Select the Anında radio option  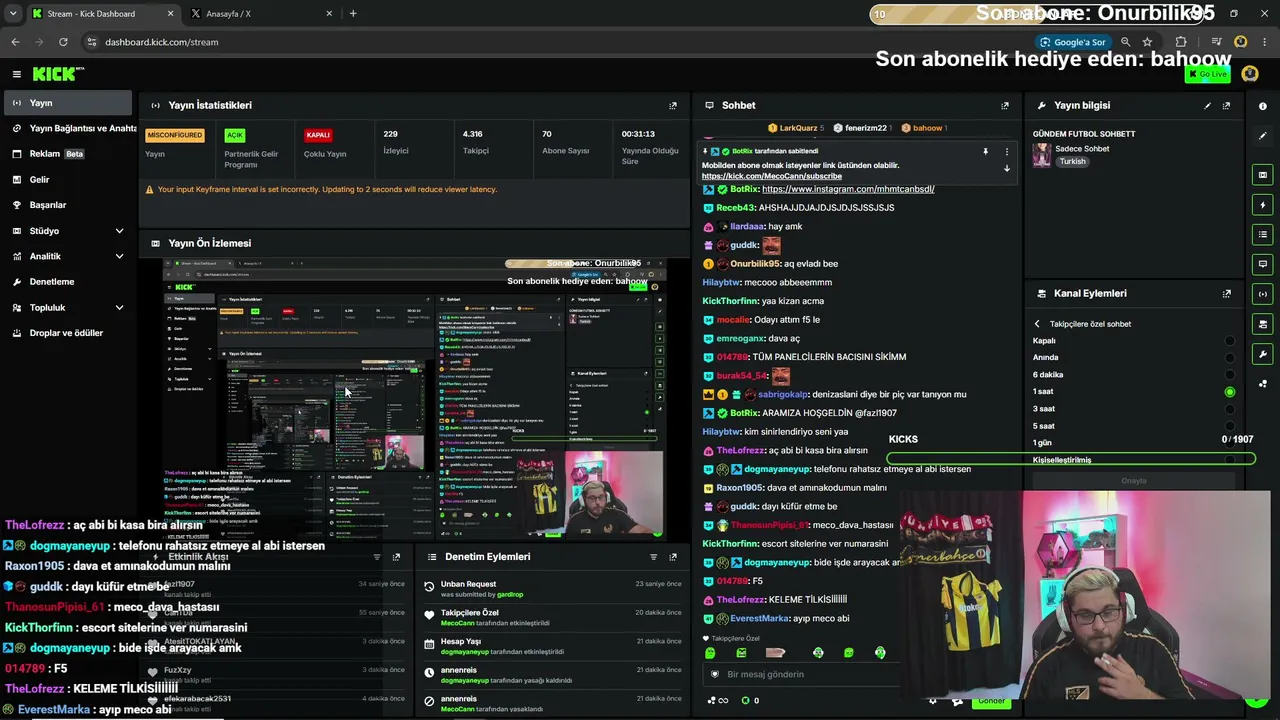coord(1230,358)
